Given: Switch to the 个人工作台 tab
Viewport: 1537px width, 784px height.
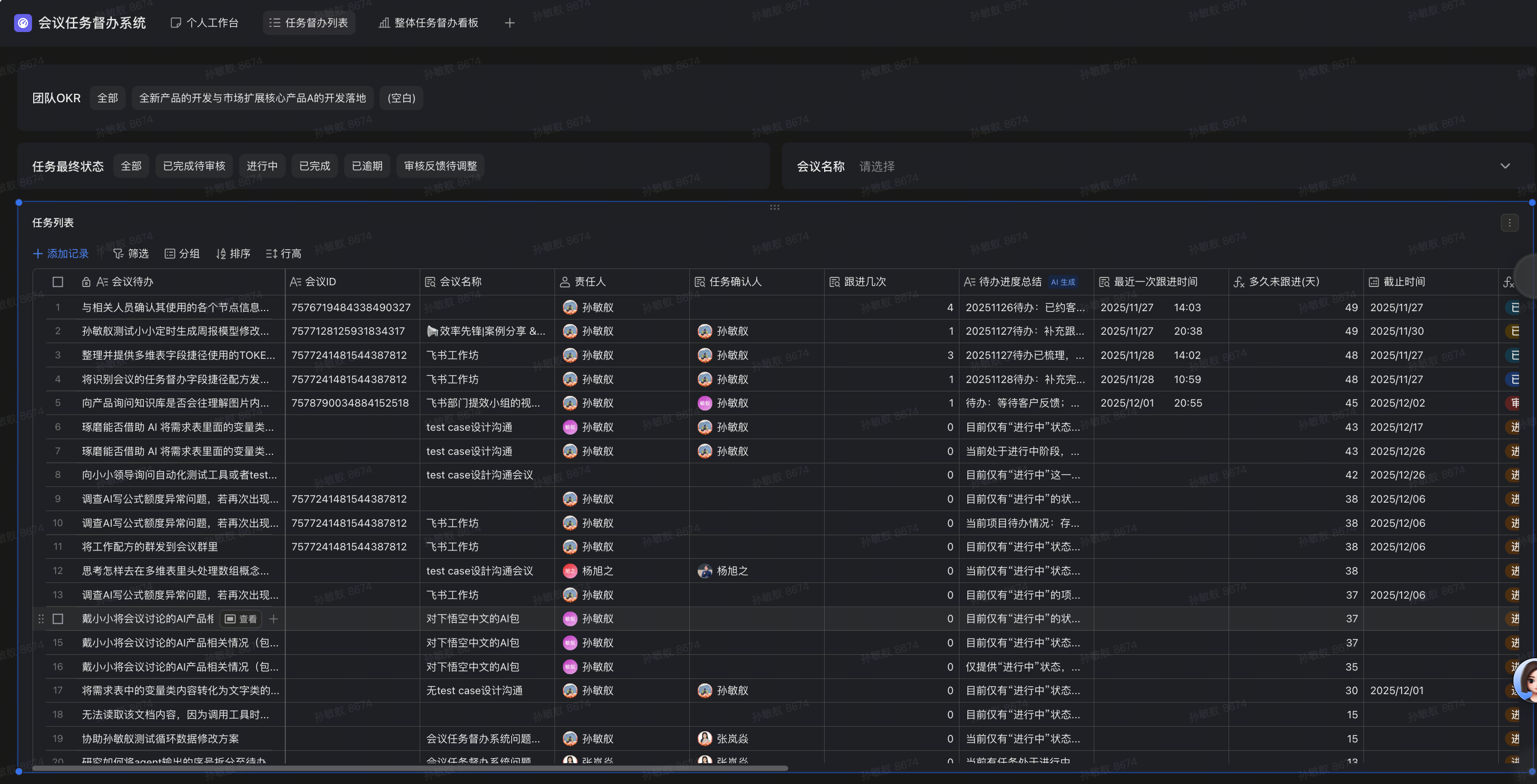Looking at the screenshot, I should pyautogui.click(x=204, y=22).
